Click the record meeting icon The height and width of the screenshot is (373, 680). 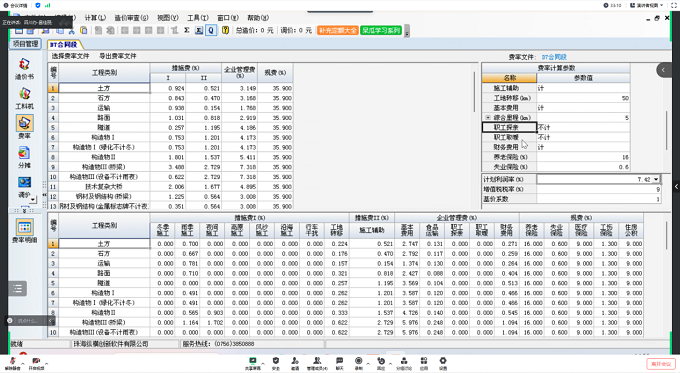tap(359, 363)
